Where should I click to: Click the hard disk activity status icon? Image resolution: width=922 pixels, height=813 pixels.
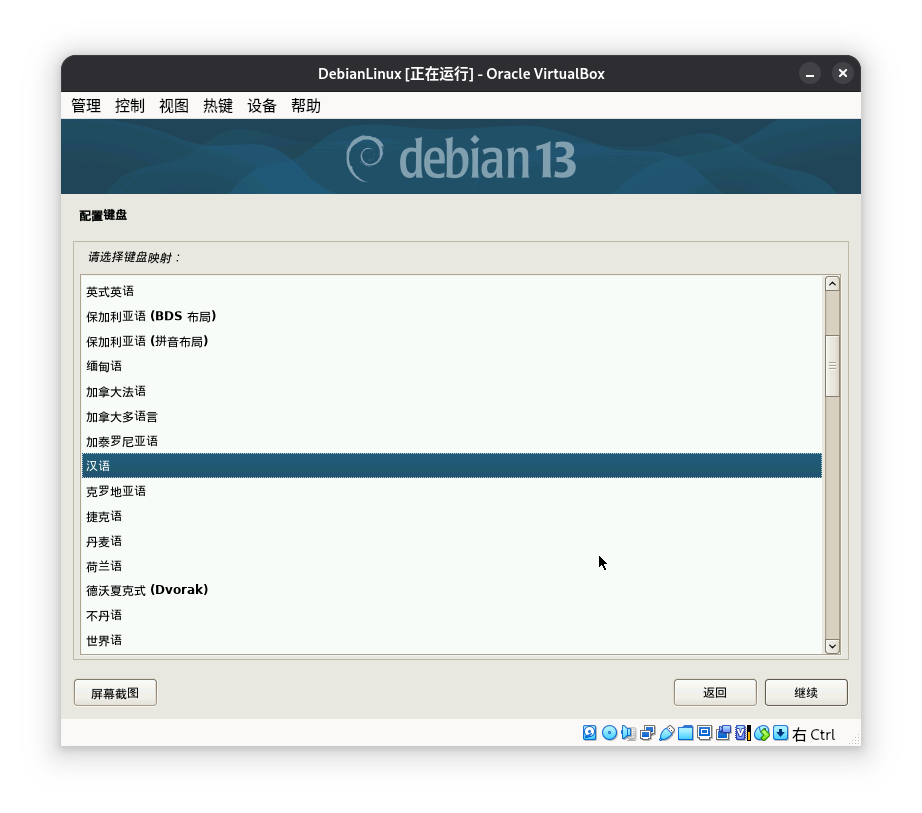click(589, 732)
